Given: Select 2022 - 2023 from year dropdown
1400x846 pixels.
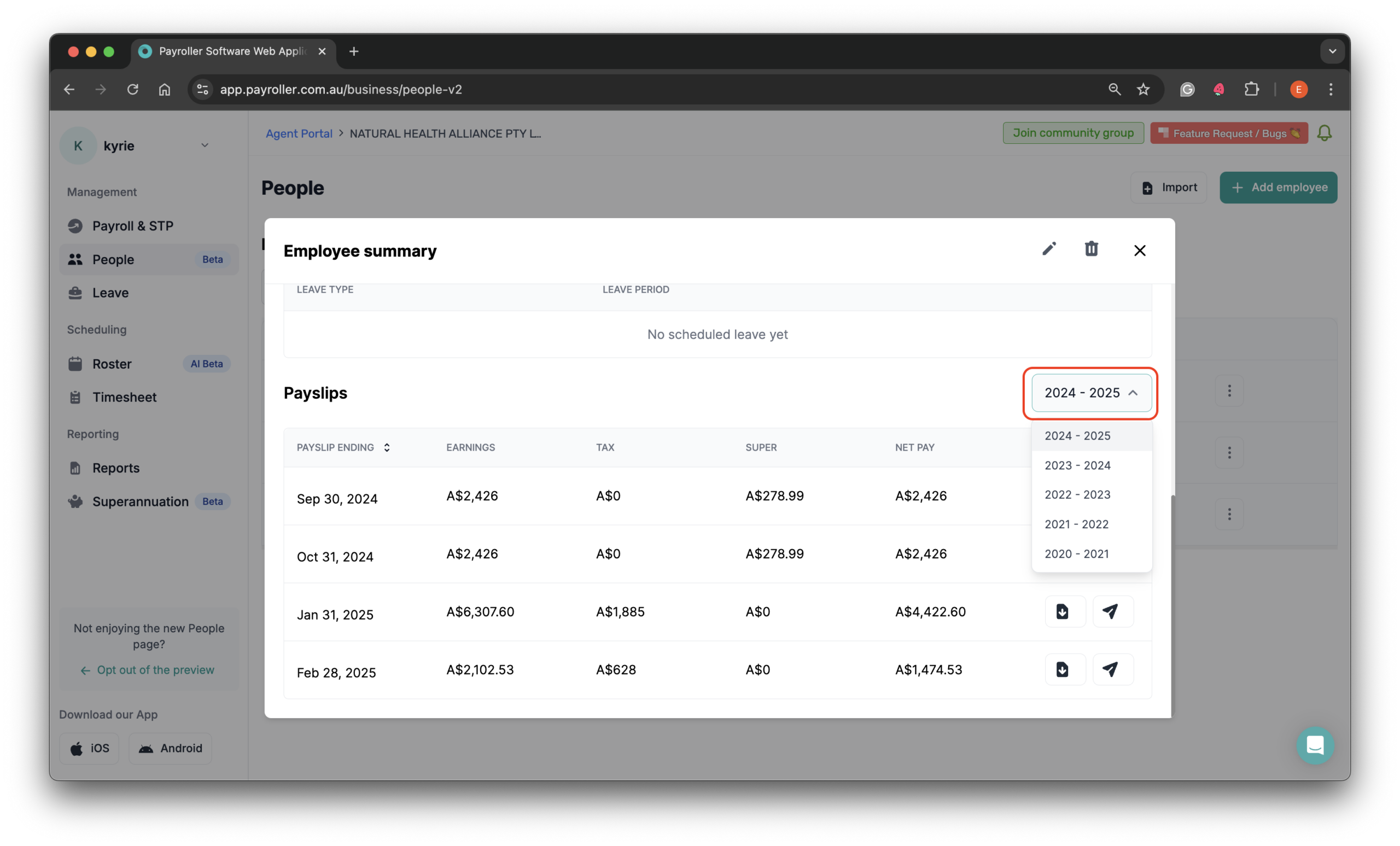Looking at the screenshot, I should 1077,494.
